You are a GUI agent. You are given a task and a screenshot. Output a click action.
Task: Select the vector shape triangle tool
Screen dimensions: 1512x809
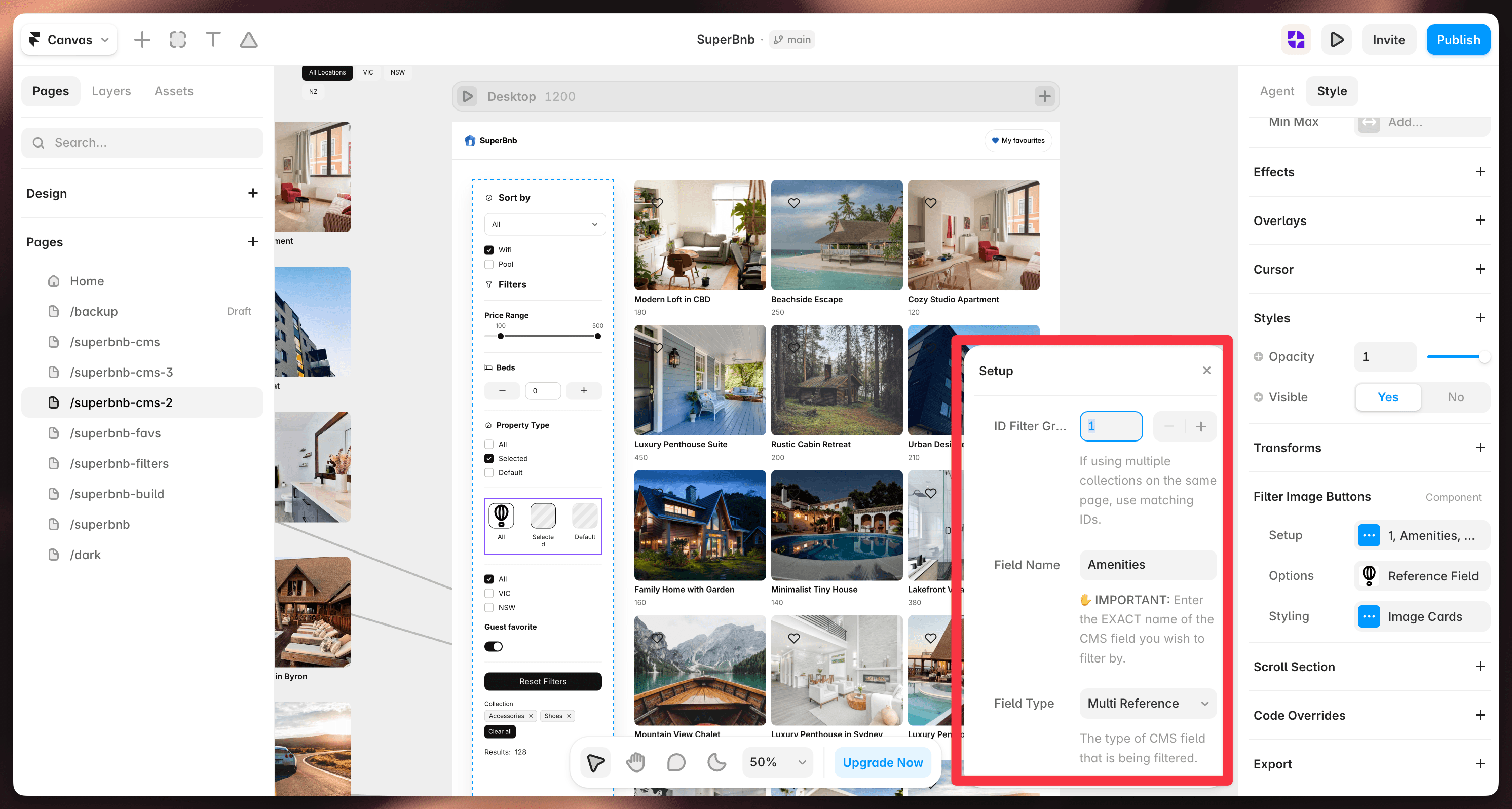point(249,40)
